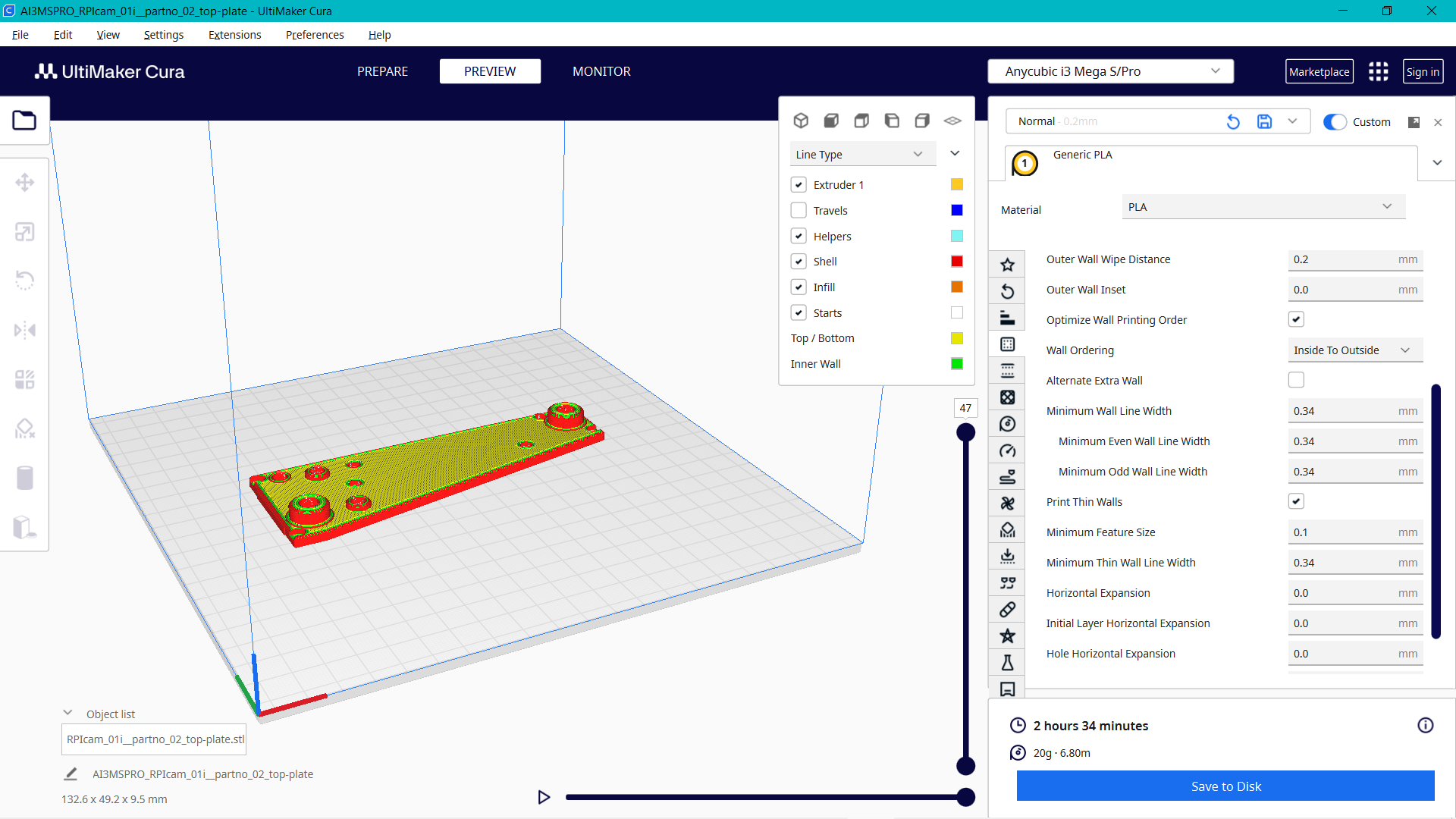
Task: Select the Scale tool
Action: (x=25, y=232)
